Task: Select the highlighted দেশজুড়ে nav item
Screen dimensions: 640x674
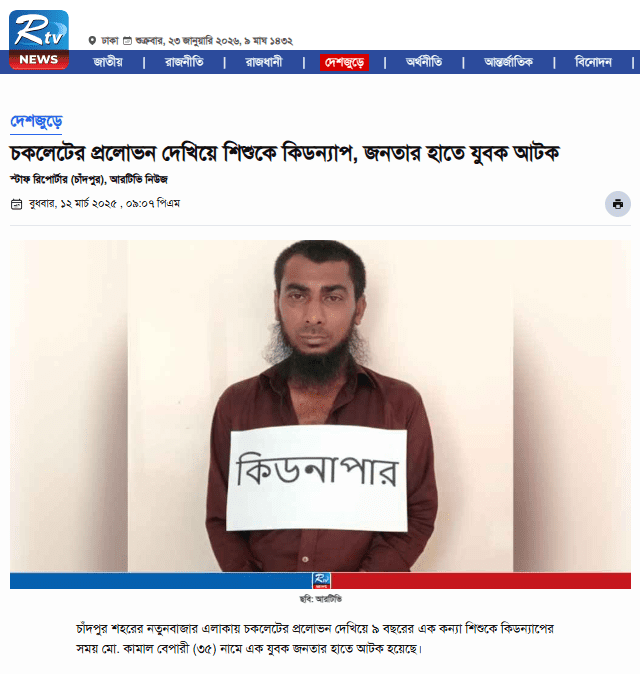Action: [344, 63]
